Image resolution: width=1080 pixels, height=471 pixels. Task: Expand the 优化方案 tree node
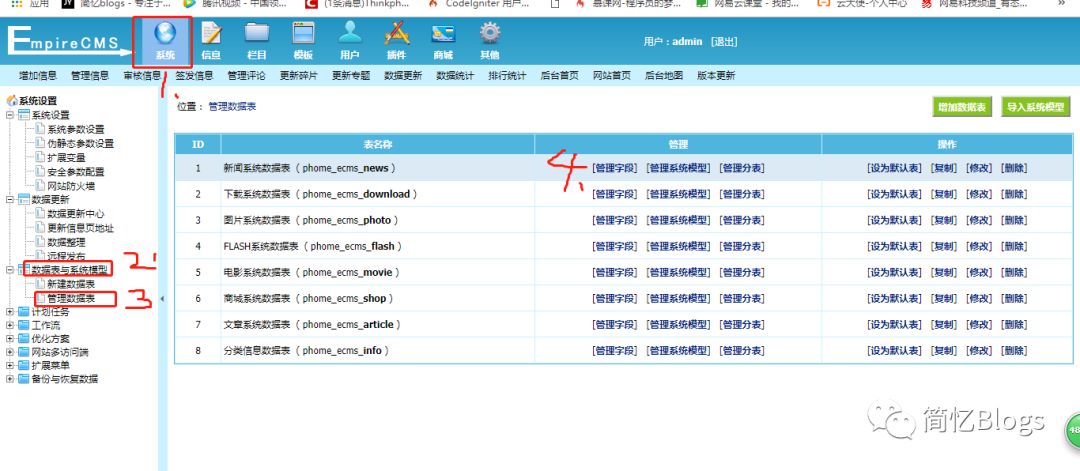(x=11, y=339)
